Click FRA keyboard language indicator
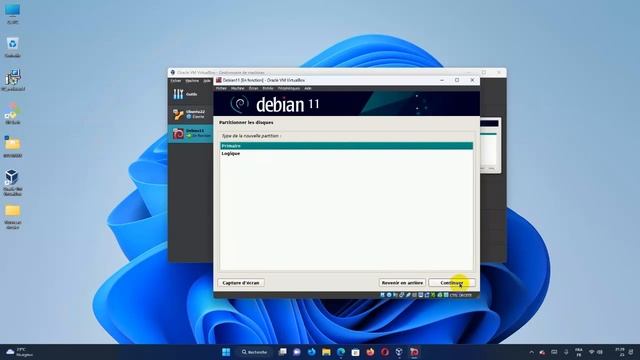The height and width of the screenshot is (360, 640). [579, 352]
